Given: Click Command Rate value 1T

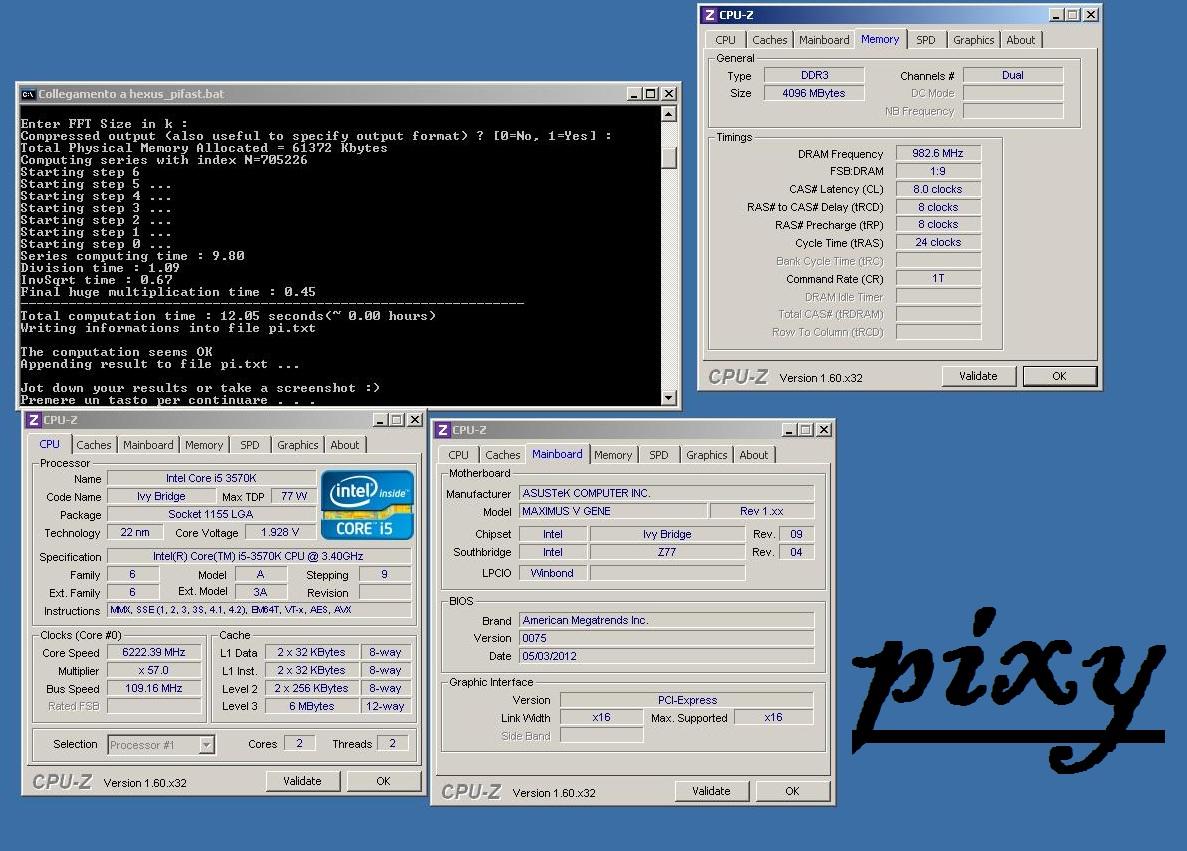Looking at the screenshot, I should point(938,279).
